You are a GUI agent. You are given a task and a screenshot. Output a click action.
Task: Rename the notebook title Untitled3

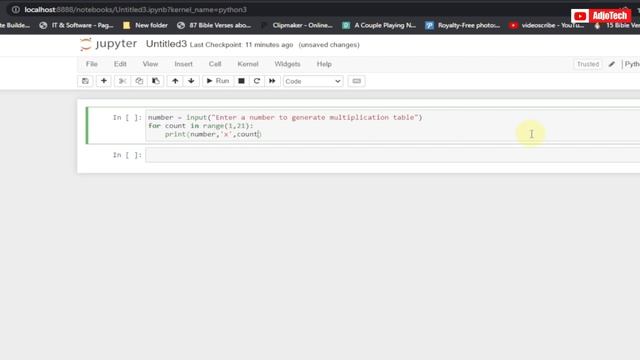click(166, 44)
